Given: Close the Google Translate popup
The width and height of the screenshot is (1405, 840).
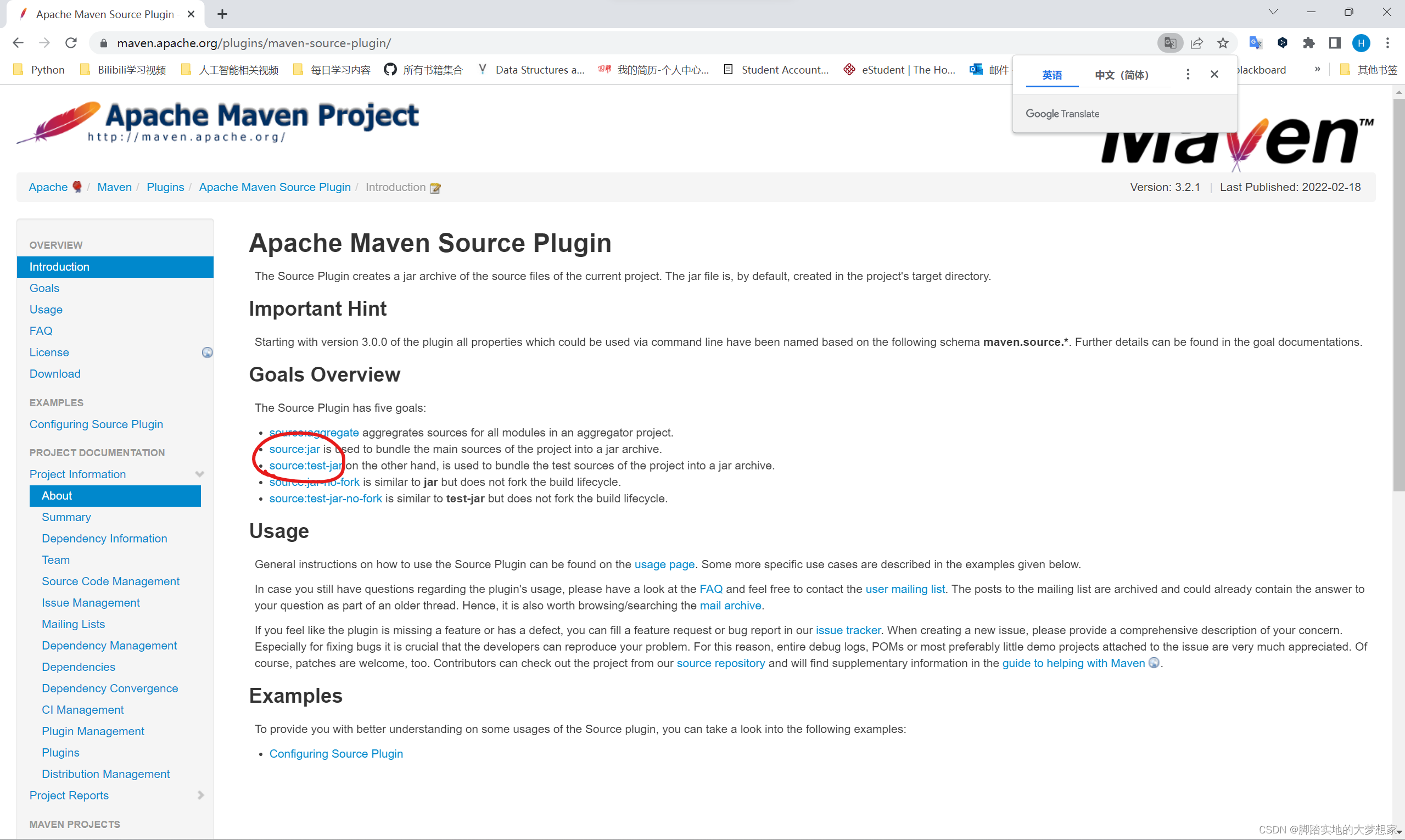Looking at the screenshot, I should [x=1214, y=75].
